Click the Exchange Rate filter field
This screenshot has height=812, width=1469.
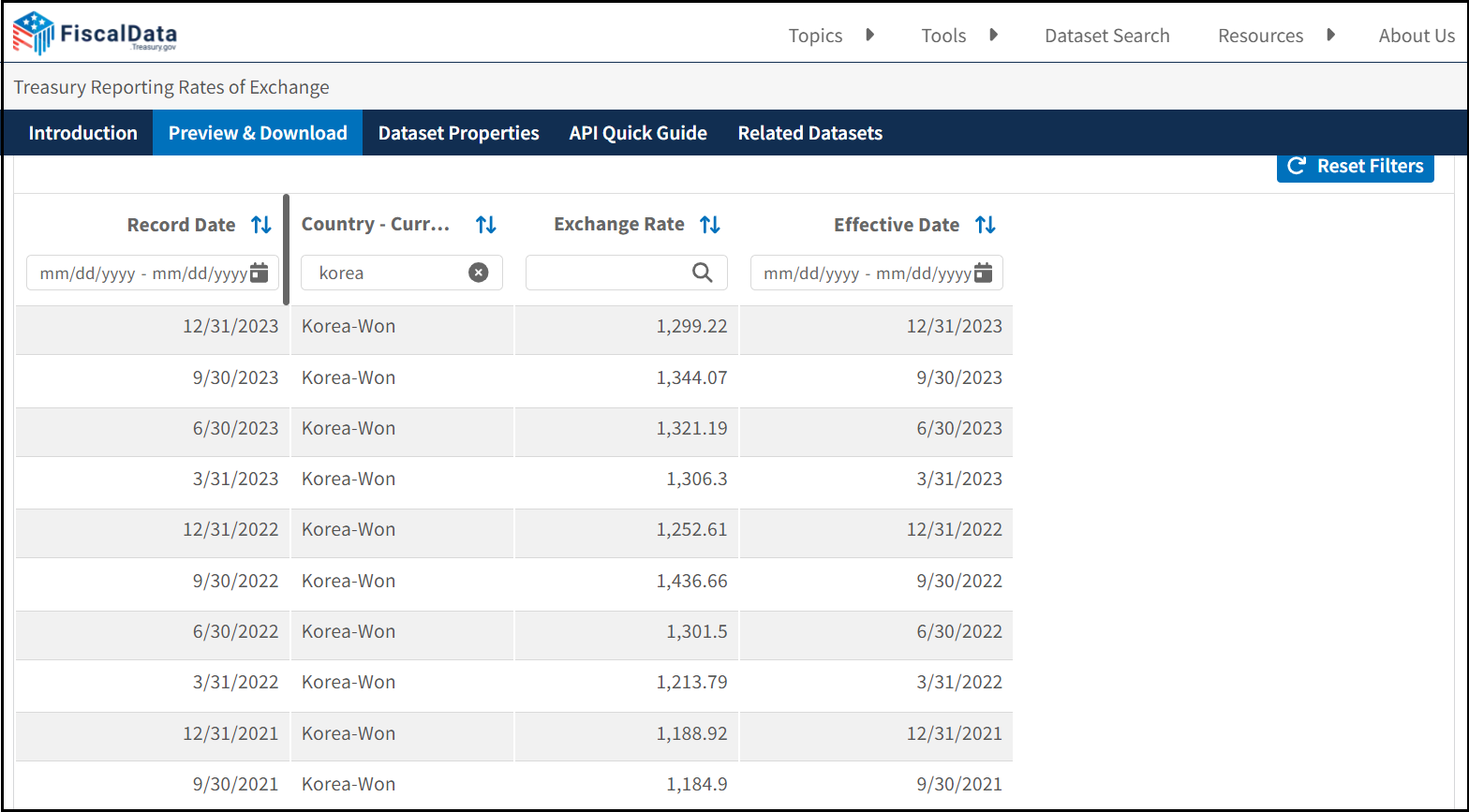609,273
